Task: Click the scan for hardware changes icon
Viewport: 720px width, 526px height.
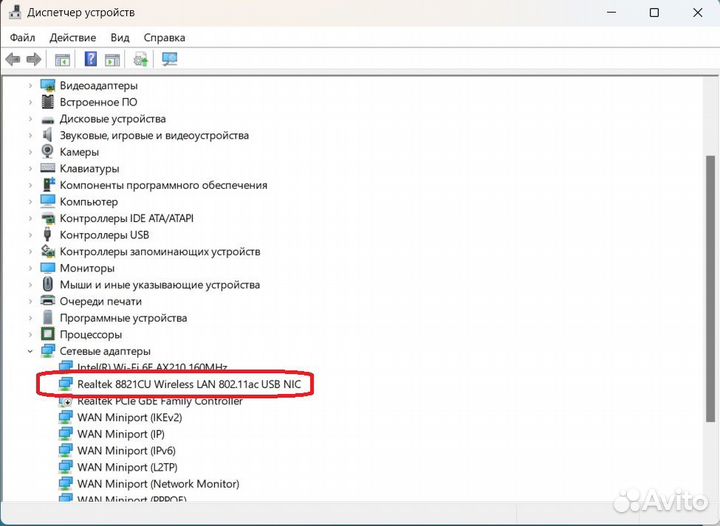Action: pos(169,59)
